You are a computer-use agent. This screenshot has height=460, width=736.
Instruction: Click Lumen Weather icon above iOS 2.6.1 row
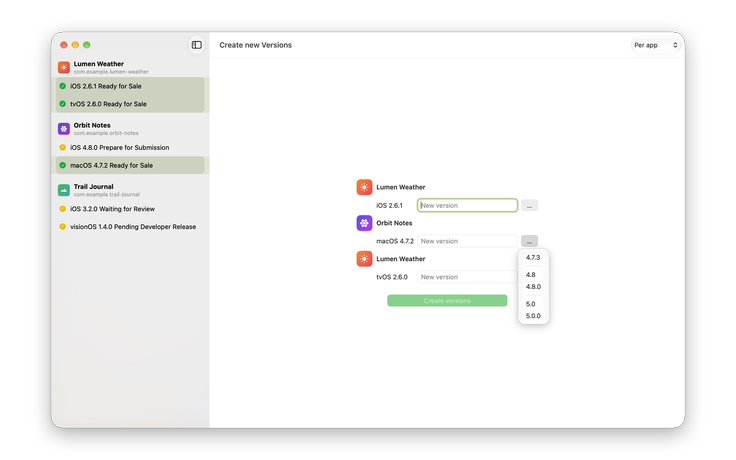pyautogui.click(x=364, y=187)
